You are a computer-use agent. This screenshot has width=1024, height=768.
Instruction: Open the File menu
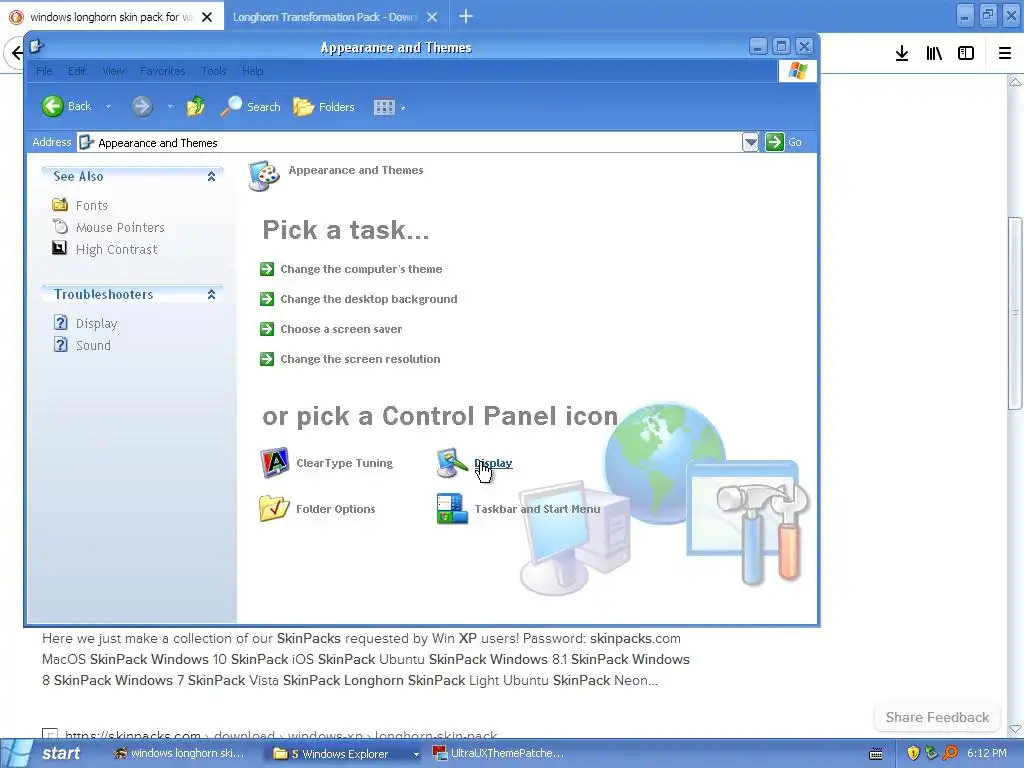44,71
